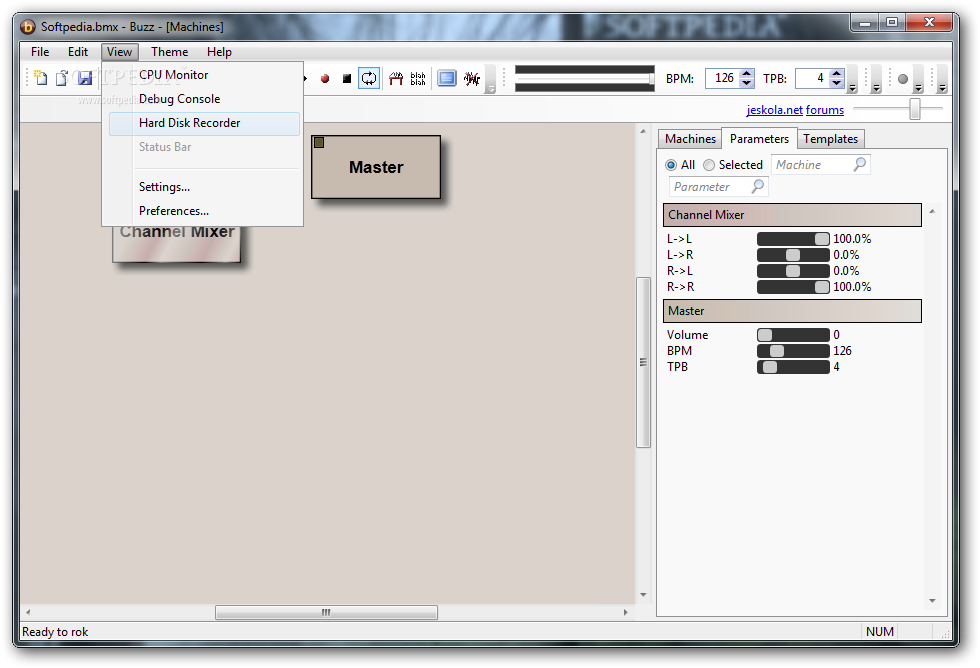980x668 pixels.
Task: Open the Help menu
Action: [219, 52]
